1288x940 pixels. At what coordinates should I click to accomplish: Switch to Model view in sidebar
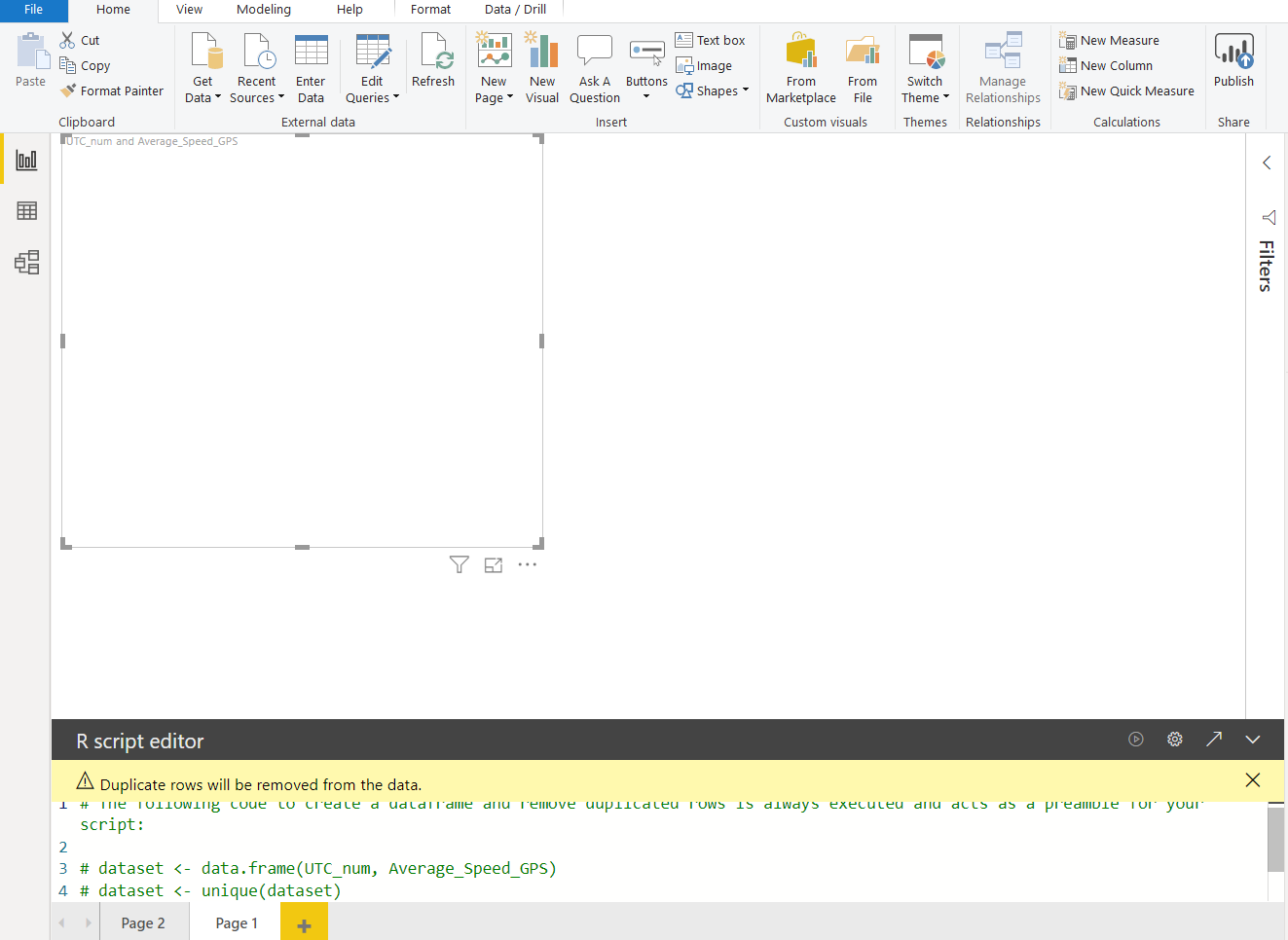[x=26, y=262]
